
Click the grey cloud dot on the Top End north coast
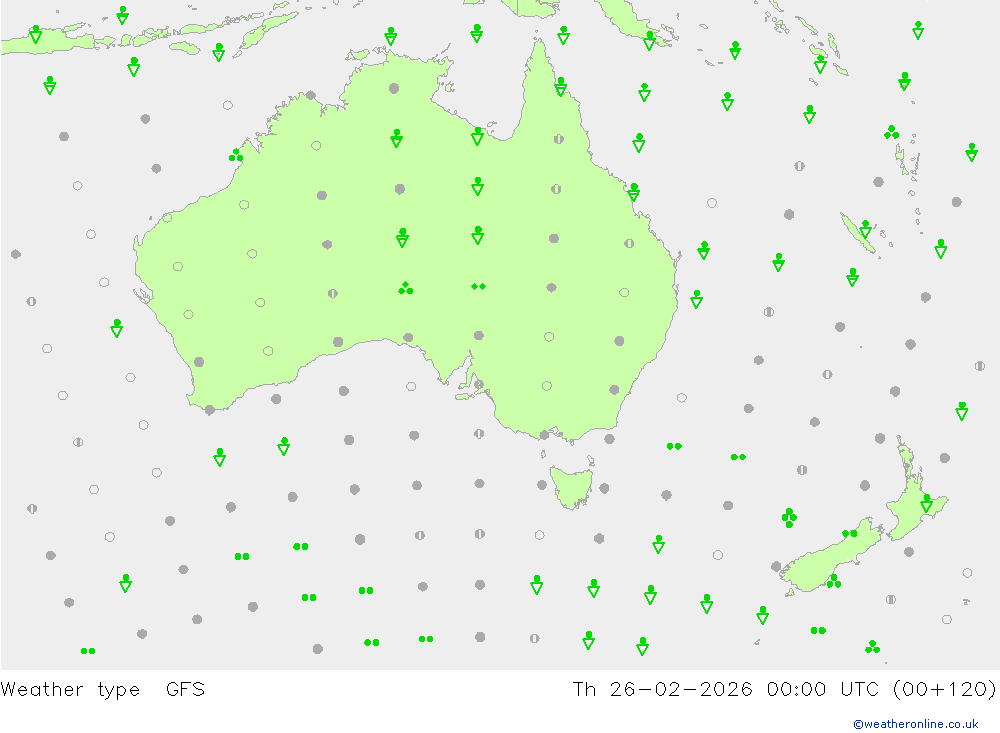394,89
